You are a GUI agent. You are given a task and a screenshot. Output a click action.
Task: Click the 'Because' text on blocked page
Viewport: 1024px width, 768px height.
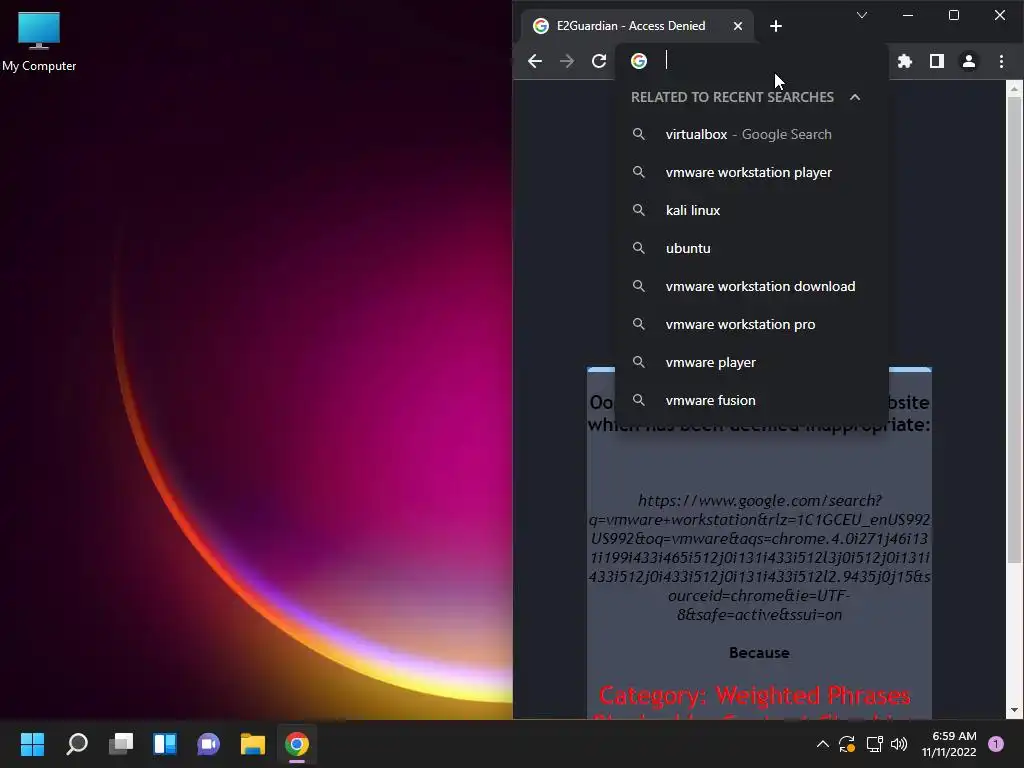coord(759,652)
